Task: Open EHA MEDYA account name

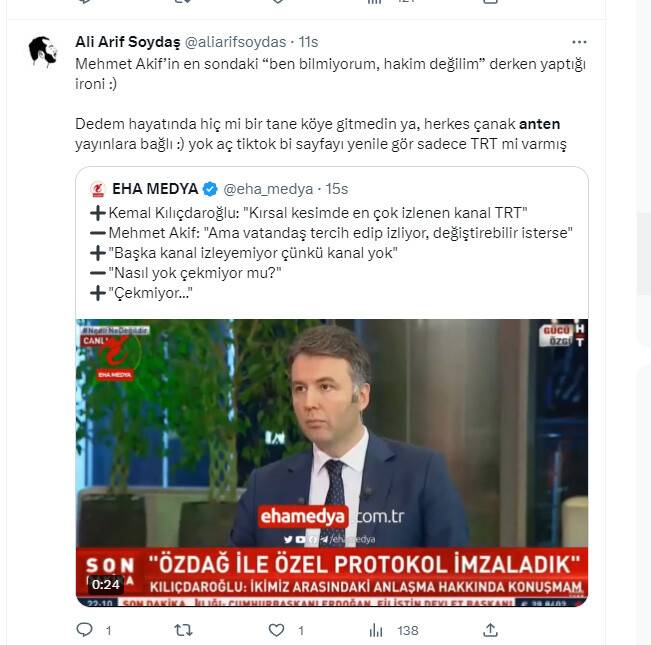Action: (x=155, y=189)
